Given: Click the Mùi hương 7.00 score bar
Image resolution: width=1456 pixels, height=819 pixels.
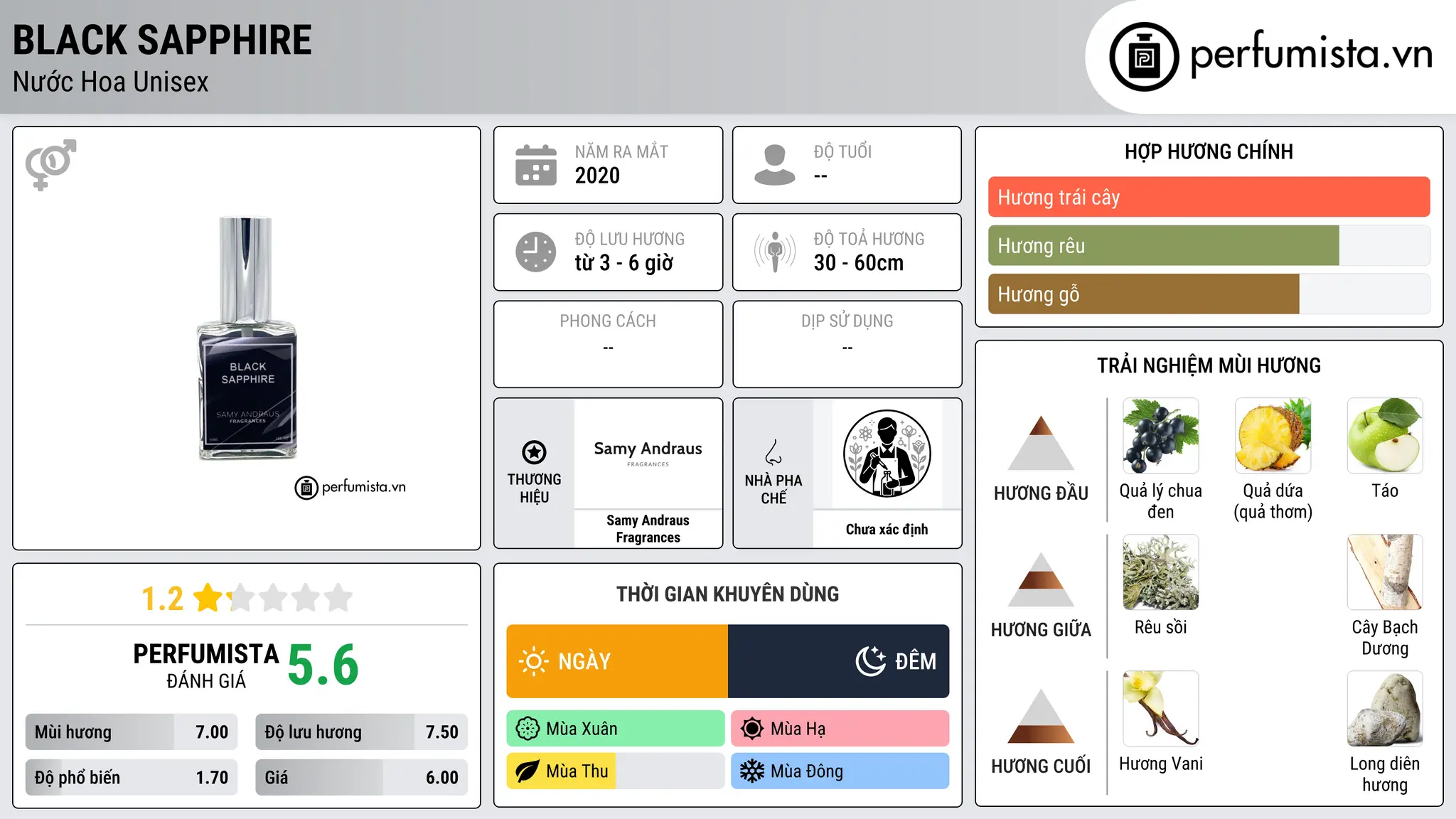Looking at the screenshot, I should [132, 732].
